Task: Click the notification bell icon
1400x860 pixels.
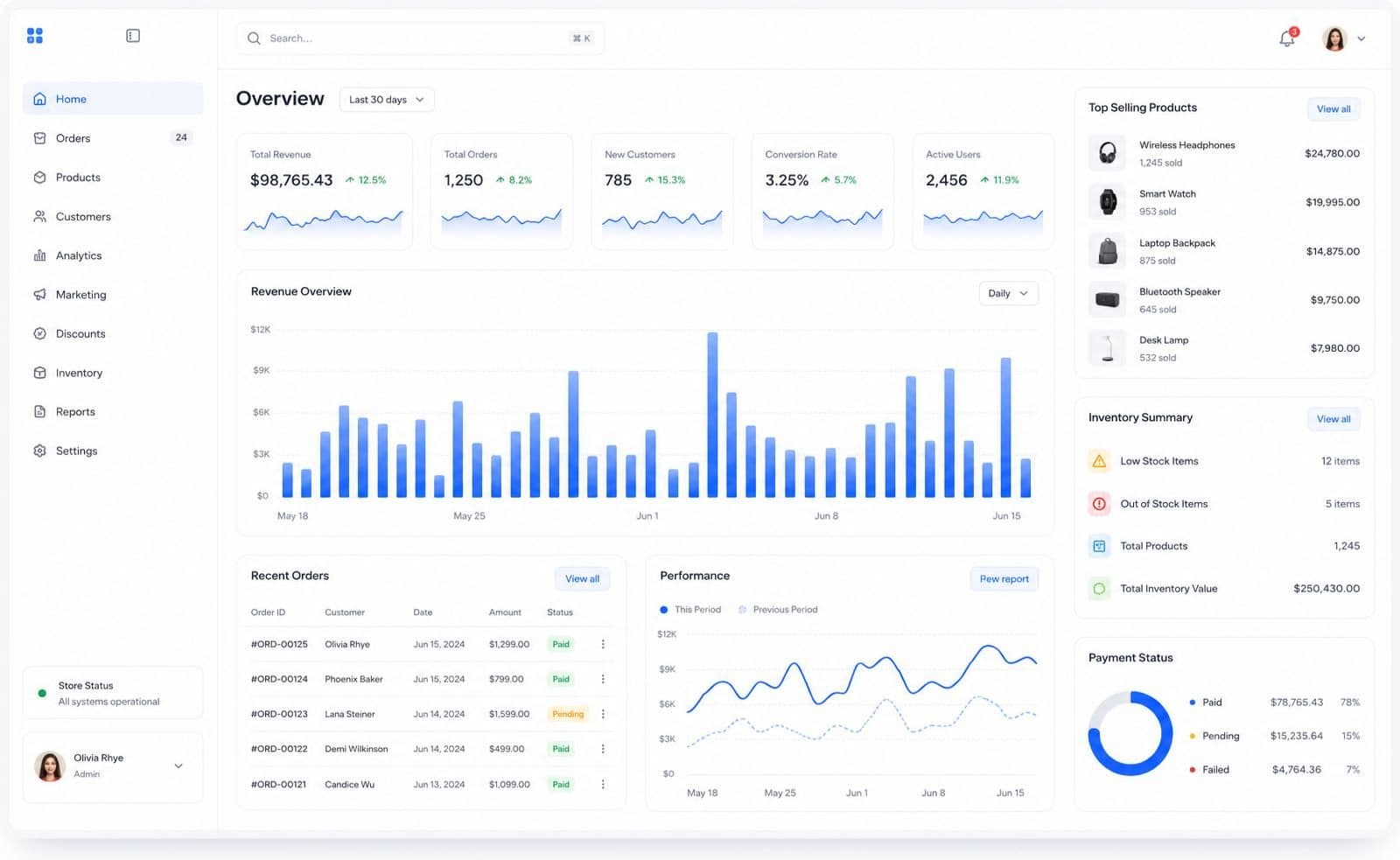Action: 1287,38
